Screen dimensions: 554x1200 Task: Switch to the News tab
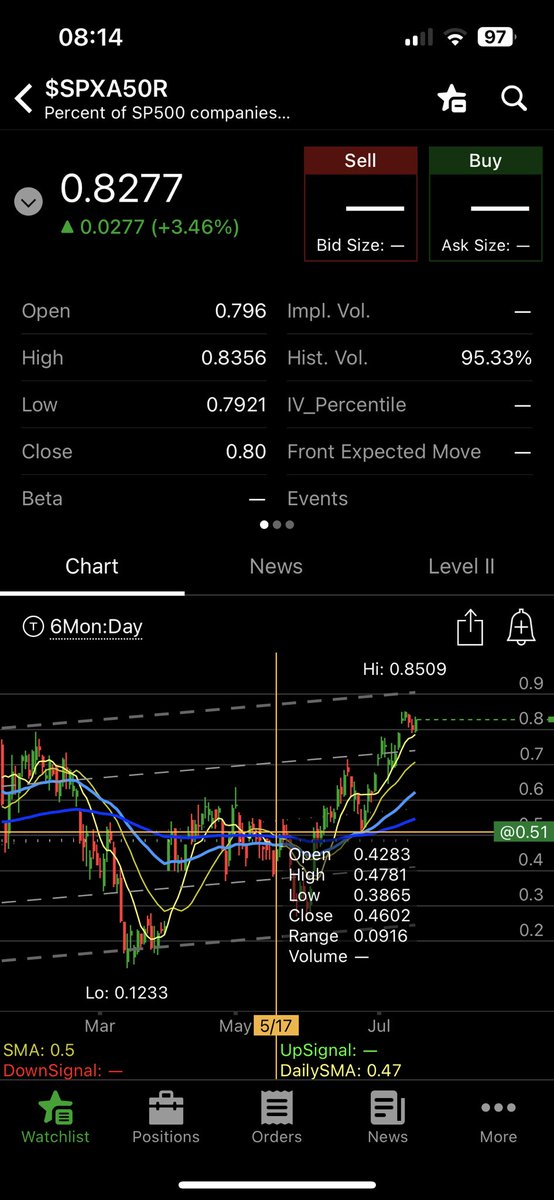pos(276,566)
